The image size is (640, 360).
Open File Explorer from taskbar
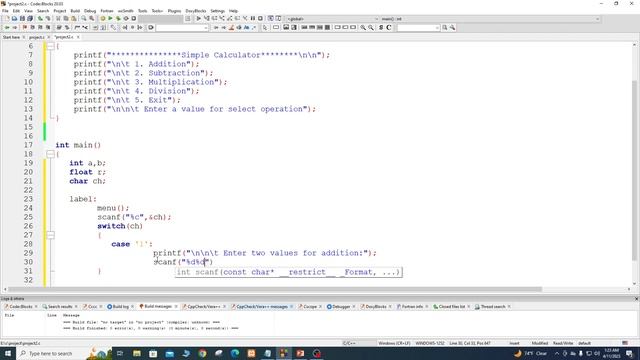point(137,353)
